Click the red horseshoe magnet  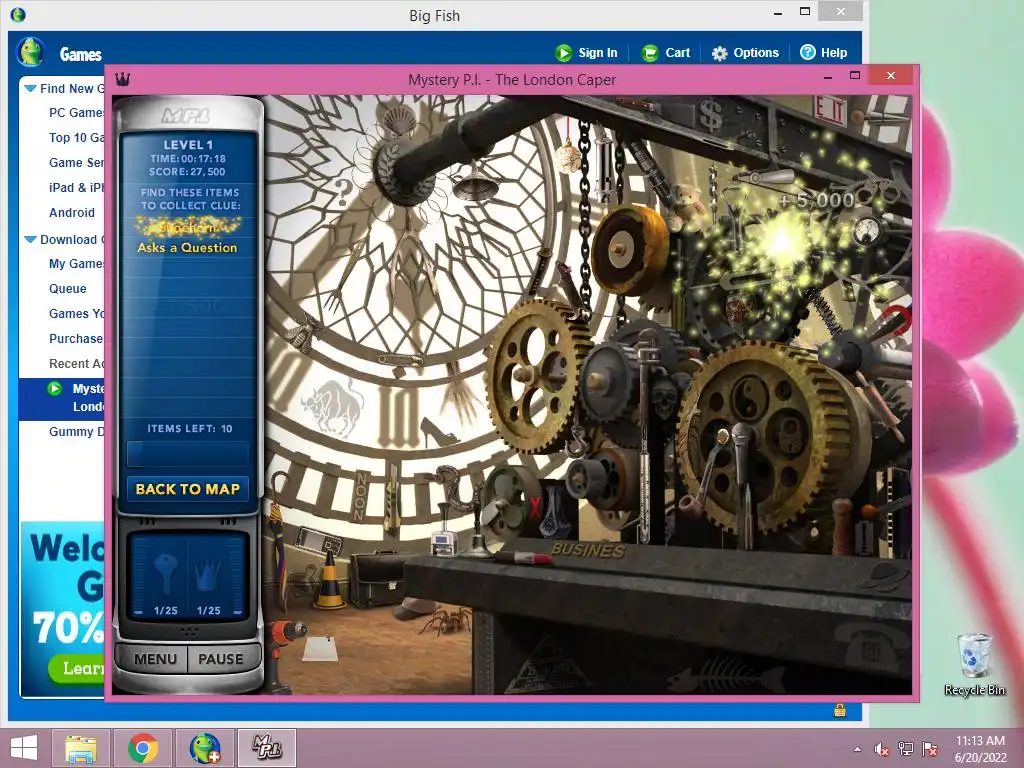[x=899, y=319]
